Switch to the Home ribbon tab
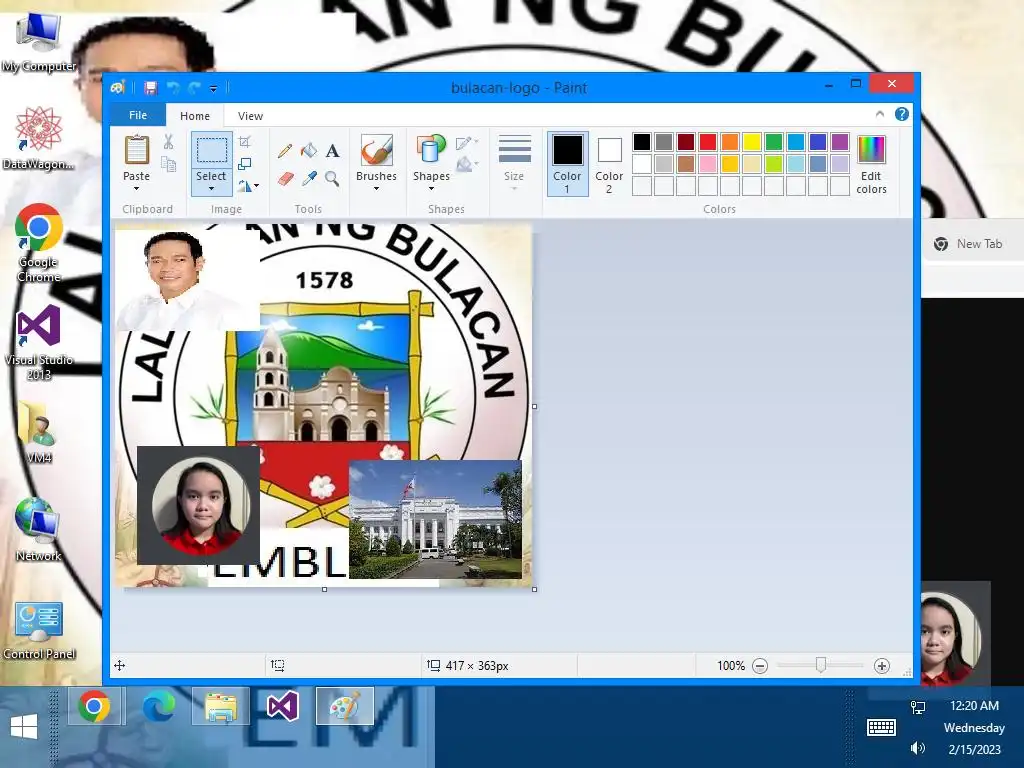 click(195, 116)
